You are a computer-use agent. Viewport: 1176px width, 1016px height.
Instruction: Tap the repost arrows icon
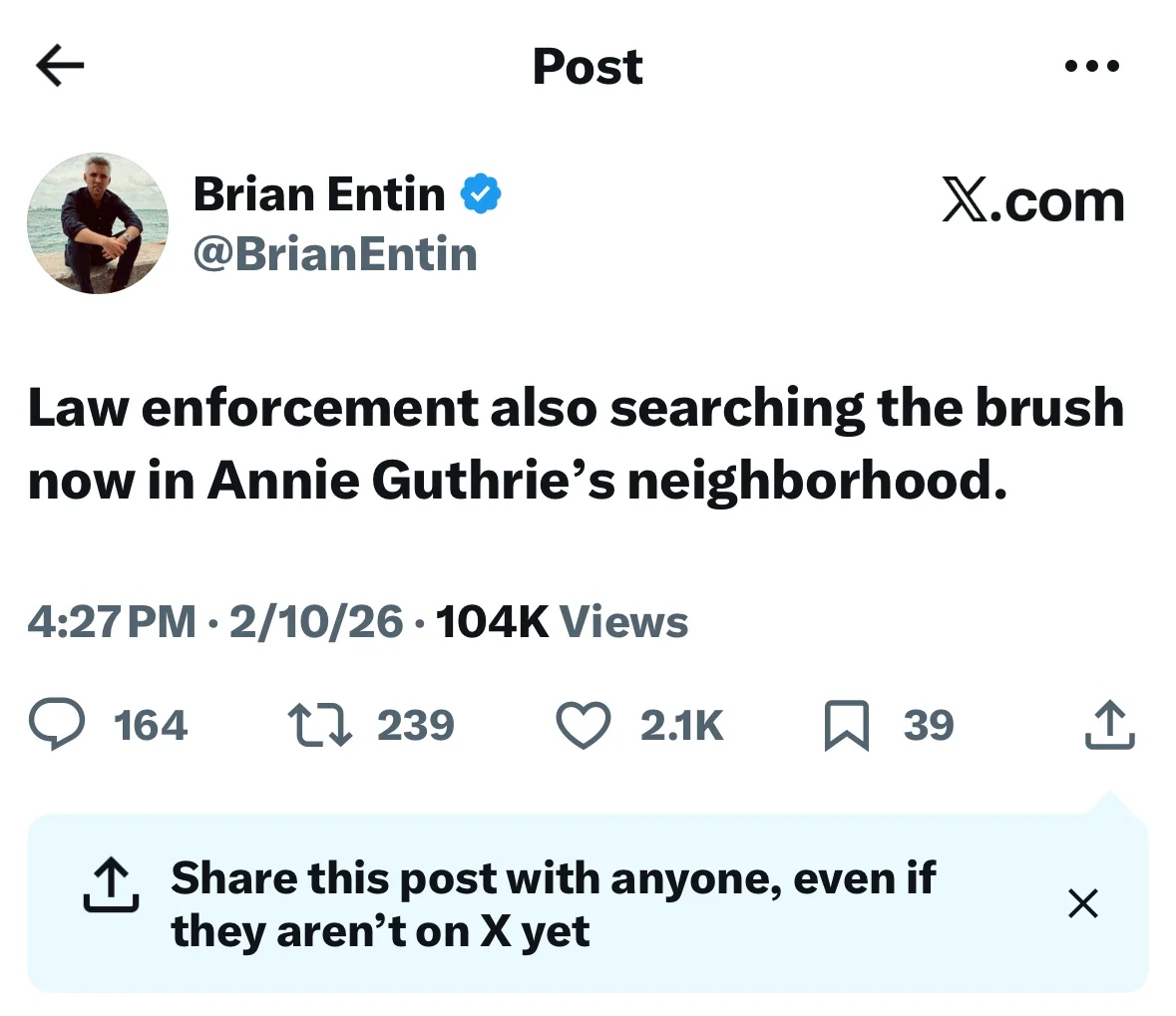(319, 725)
